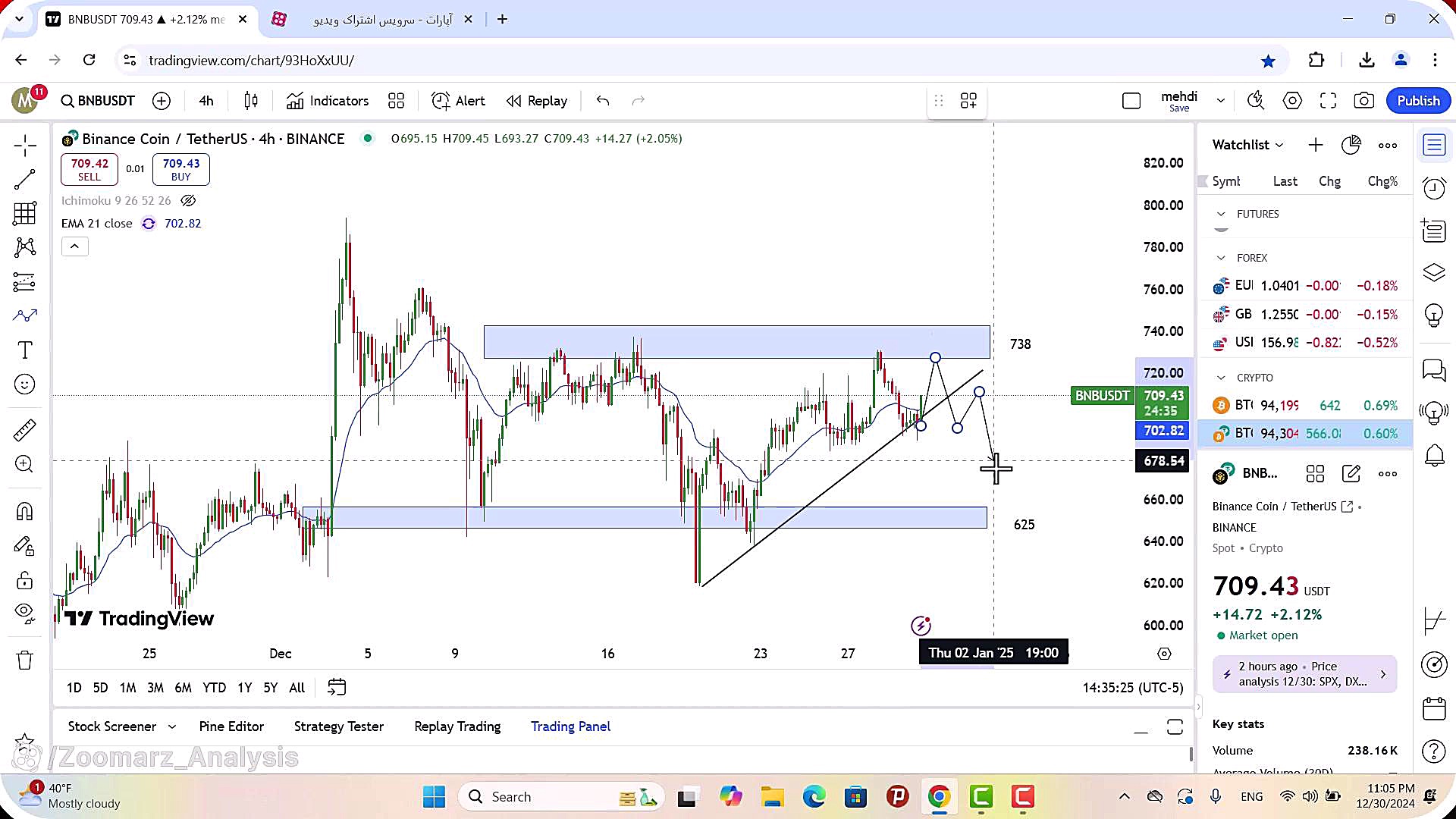This screenshot has width=1456, height=819.
Task: Add a symbol to compare
Action: (162, 101)
